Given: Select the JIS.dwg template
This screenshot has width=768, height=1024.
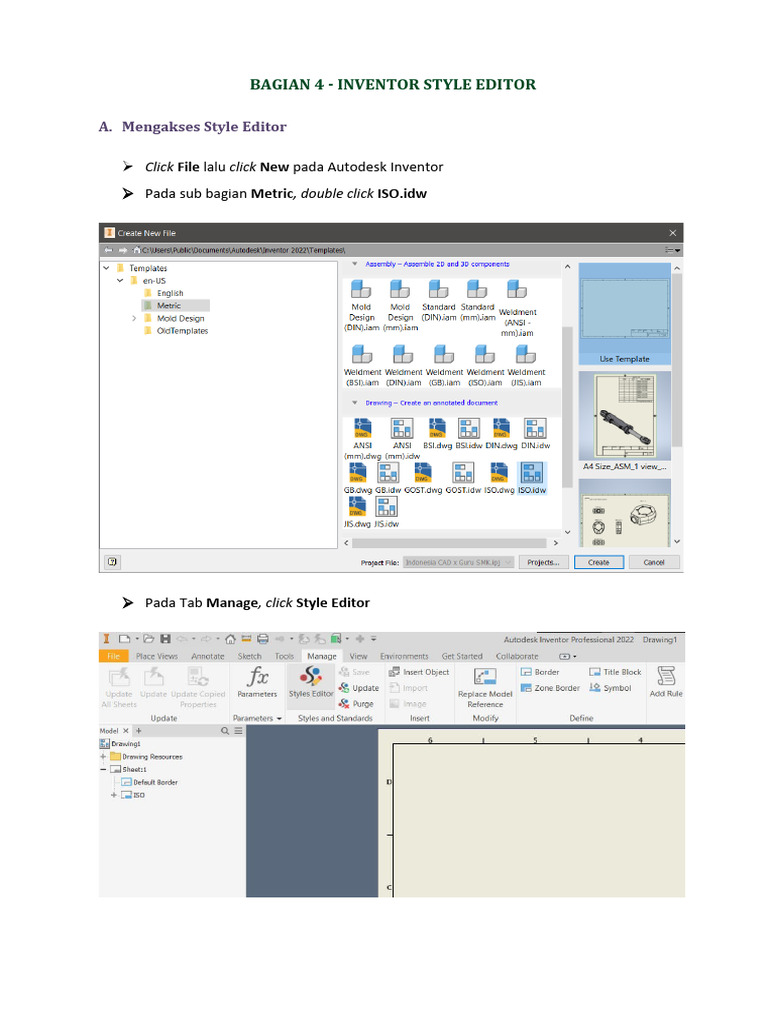Looking at the screenshot, I should (357, 512).
